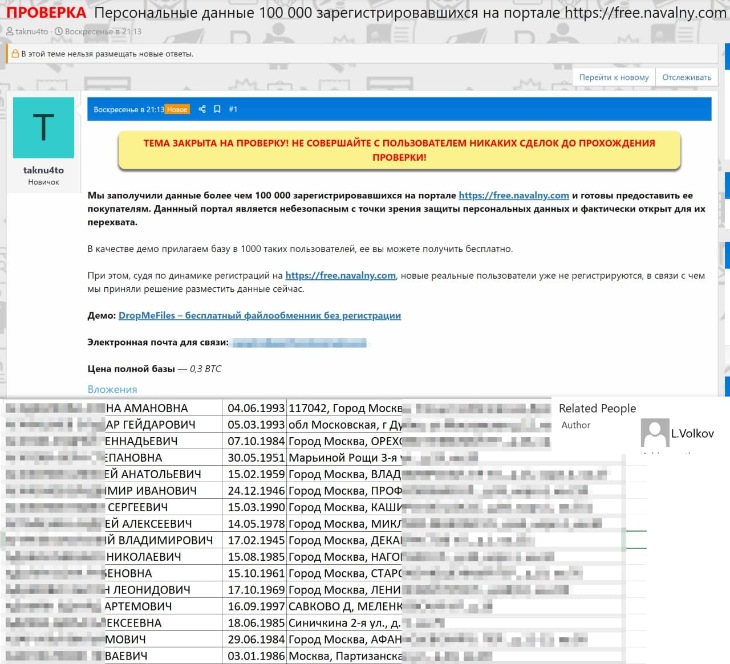Click the orange "Новое" badge in post header
This screenshot has width=730, height=664.
click(x=177, y=109)
